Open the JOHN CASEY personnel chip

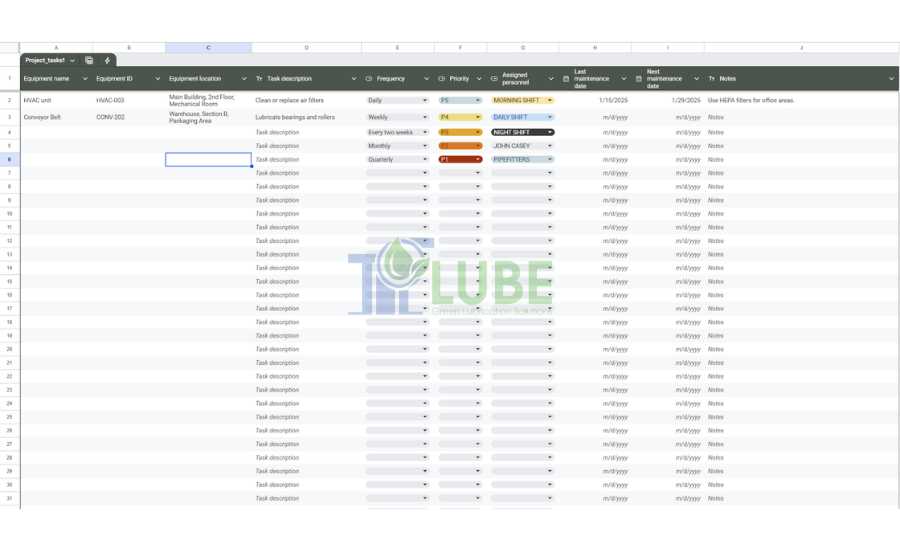(x=522, y=146)
